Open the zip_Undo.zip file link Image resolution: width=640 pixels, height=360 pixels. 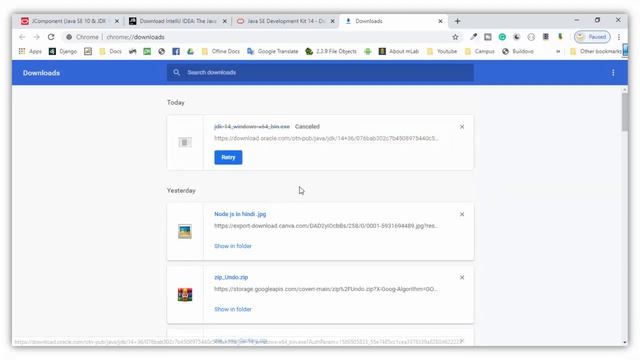coord(231,277)
